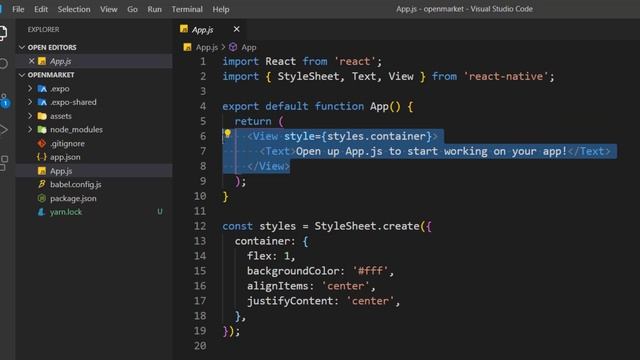Click App.js in the breadcrumb path
Image resolution: width=640 pixels, height=360 pixels.
207,47
